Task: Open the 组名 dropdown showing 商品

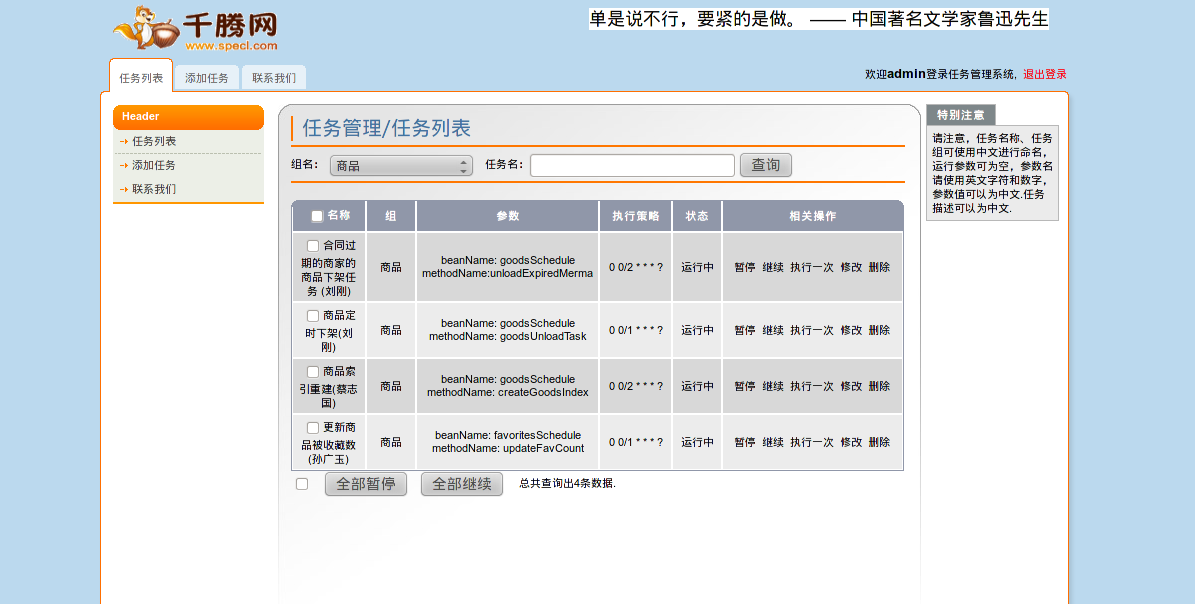Action: pos(401,166)
